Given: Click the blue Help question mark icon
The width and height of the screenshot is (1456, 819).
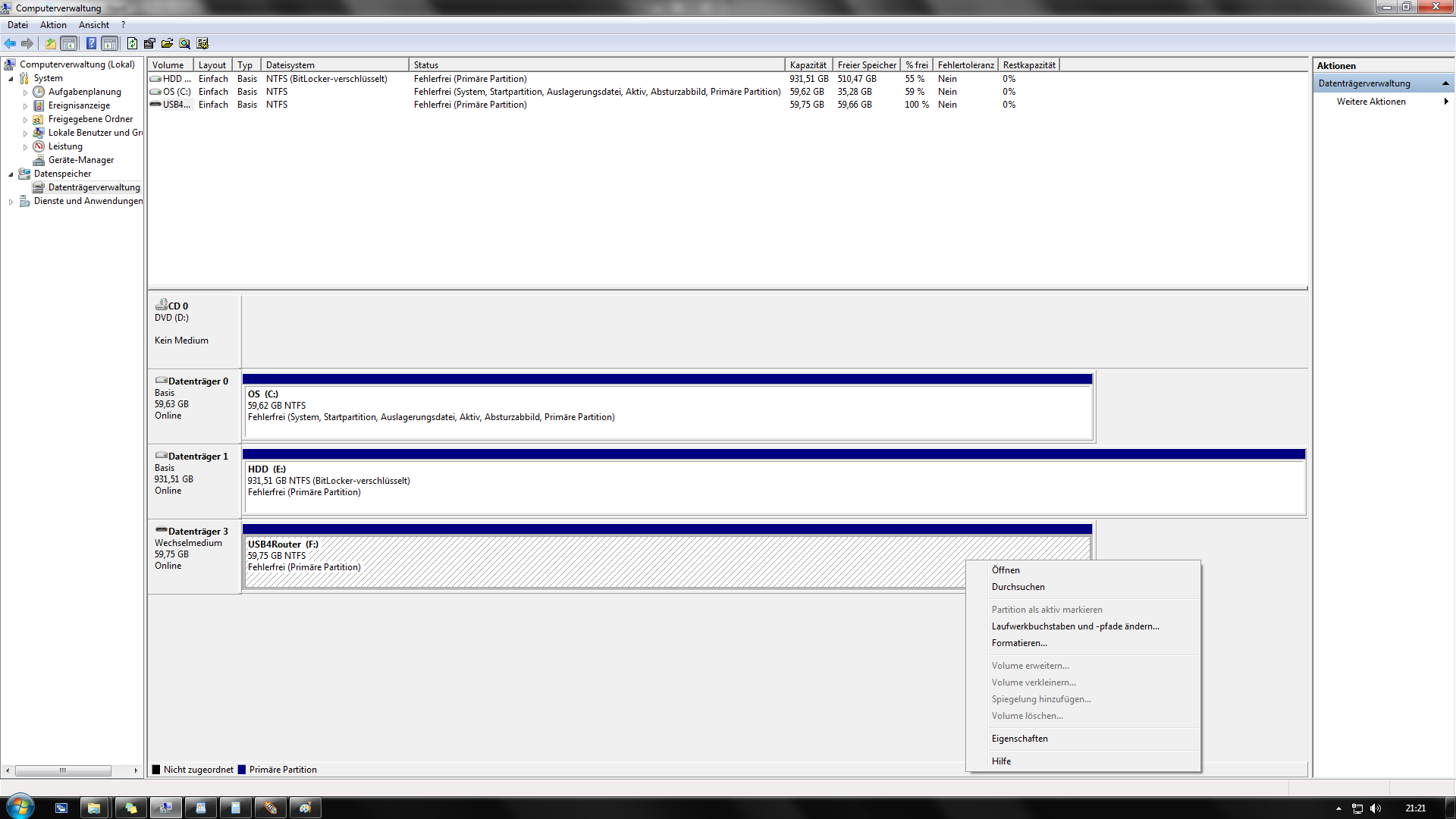Looking at the screenshot, I should [x=91, y=44].
